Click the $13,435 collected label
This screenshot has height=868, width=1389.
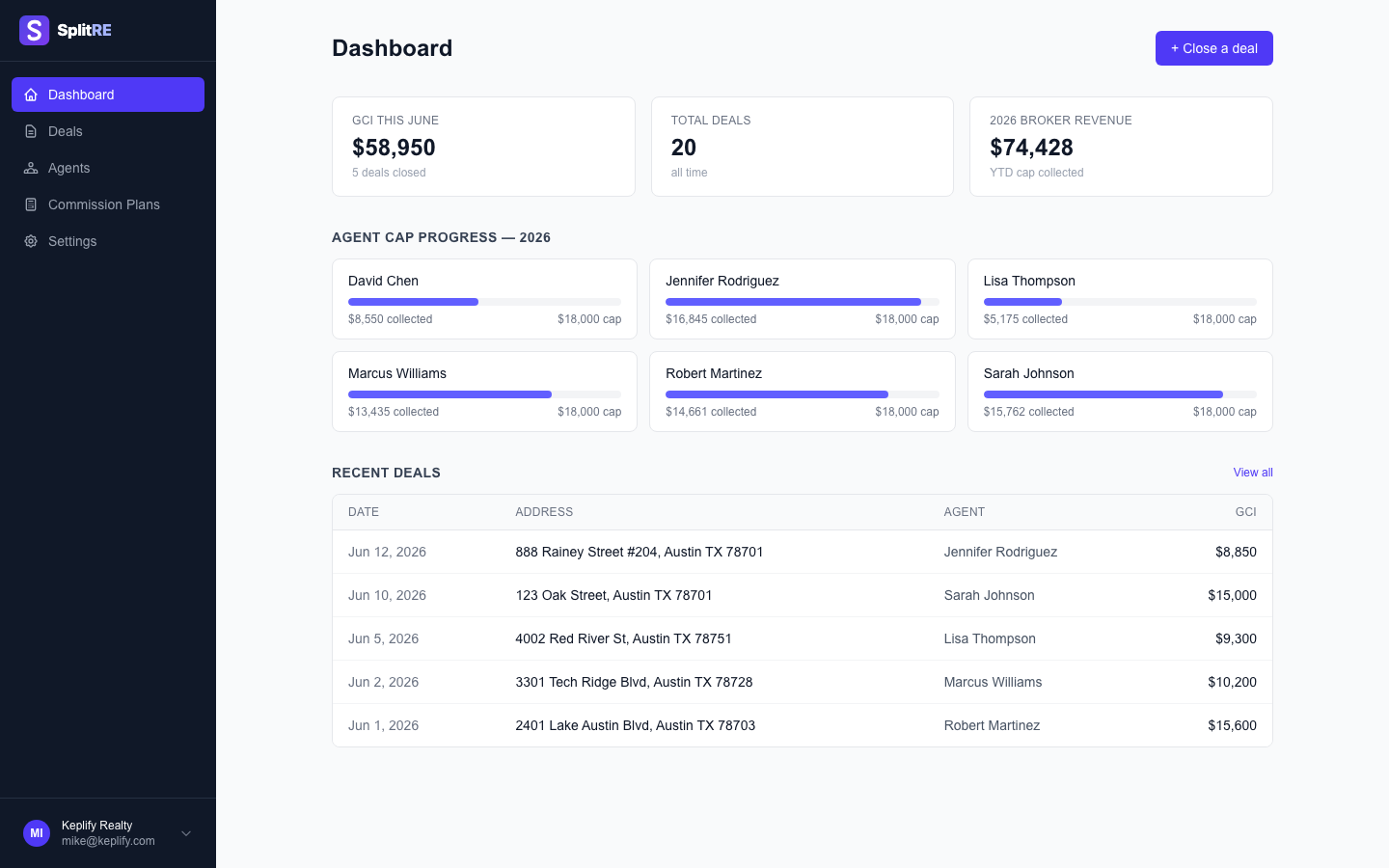pyautogui.click(x=394, y=412)
